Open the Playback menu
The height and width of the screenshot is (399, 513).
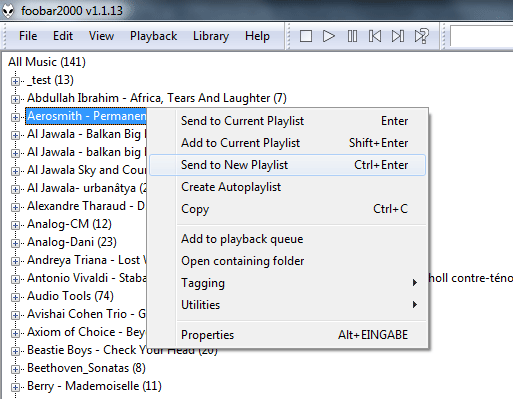click(153, 36)
